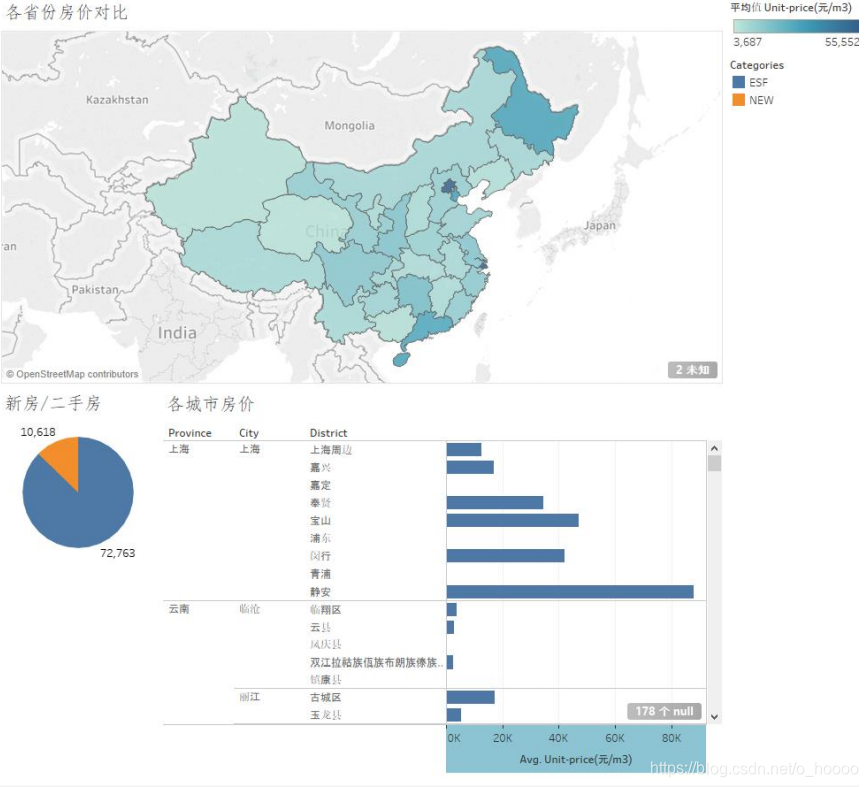This screenshot has height=787, width=868.
Task: Click the Categories legend title
Action: click(757, 65)
